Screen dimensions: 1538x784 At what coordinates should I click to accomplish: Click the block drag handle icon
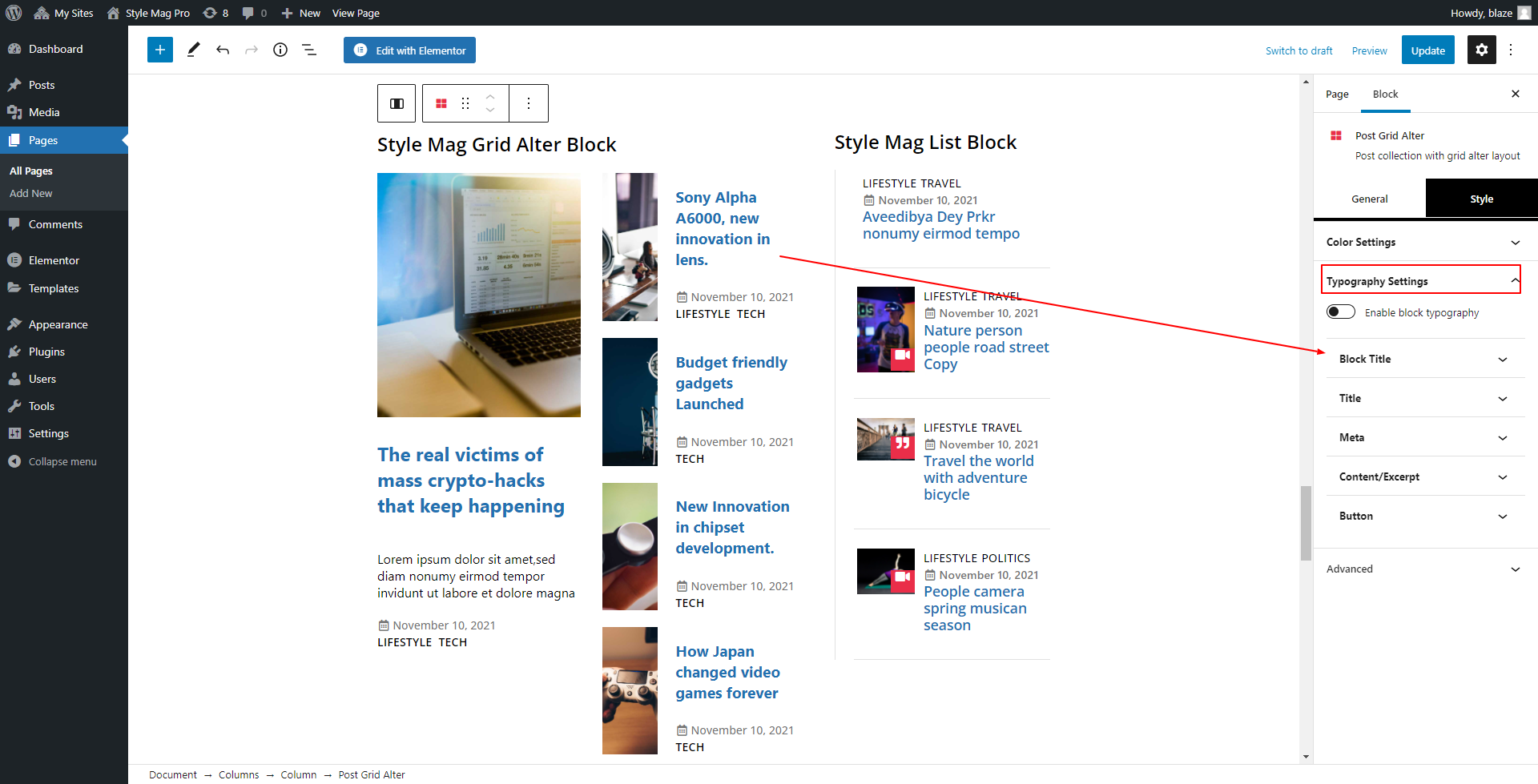point(465,103)
